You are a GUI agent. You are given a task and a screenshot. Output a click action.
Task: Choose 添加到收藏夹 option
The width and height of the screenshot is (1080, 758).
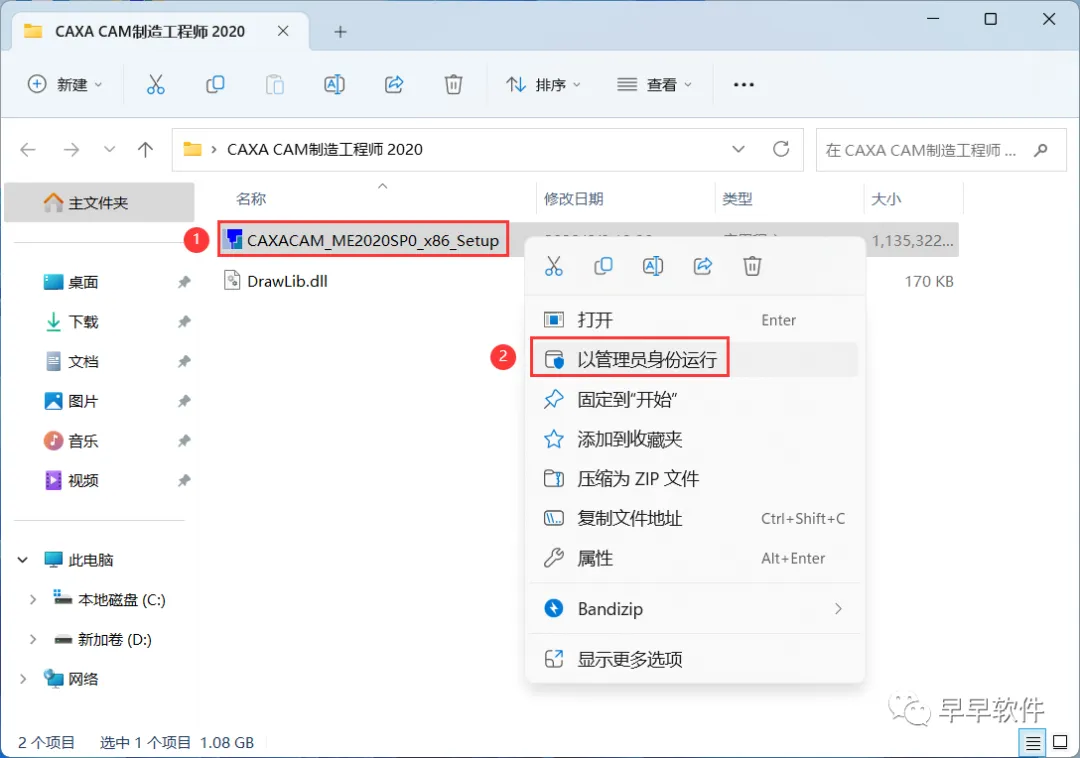point(694,439)
